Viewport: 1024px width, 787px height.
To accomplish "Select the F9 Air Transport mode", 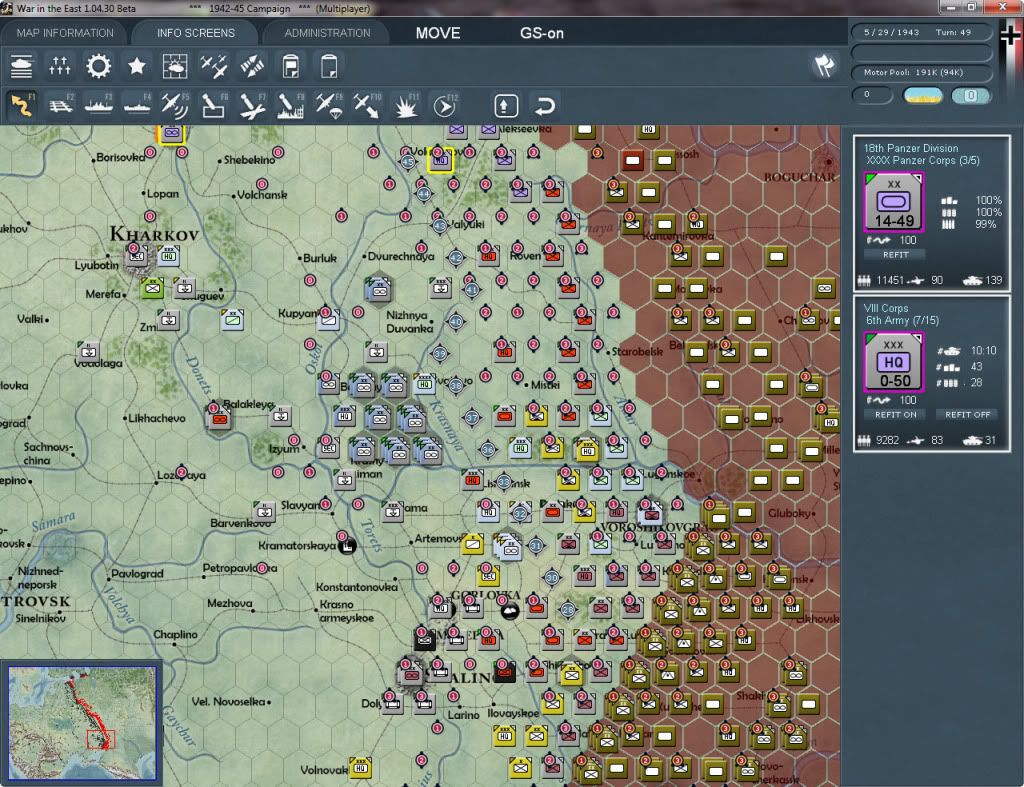I will (x=328, y=105).
